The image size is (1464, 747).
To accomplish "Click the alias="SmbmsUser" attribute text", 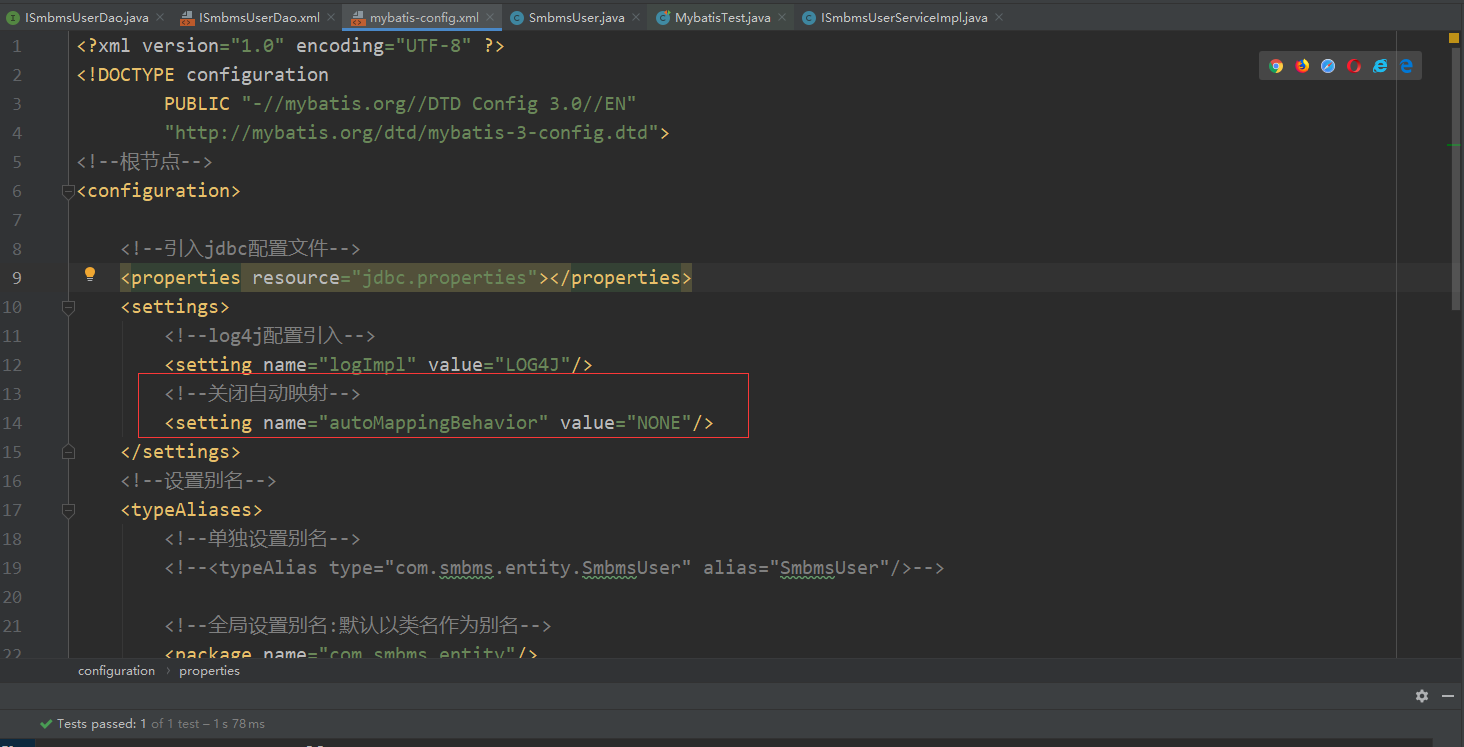I will (797, 568).
